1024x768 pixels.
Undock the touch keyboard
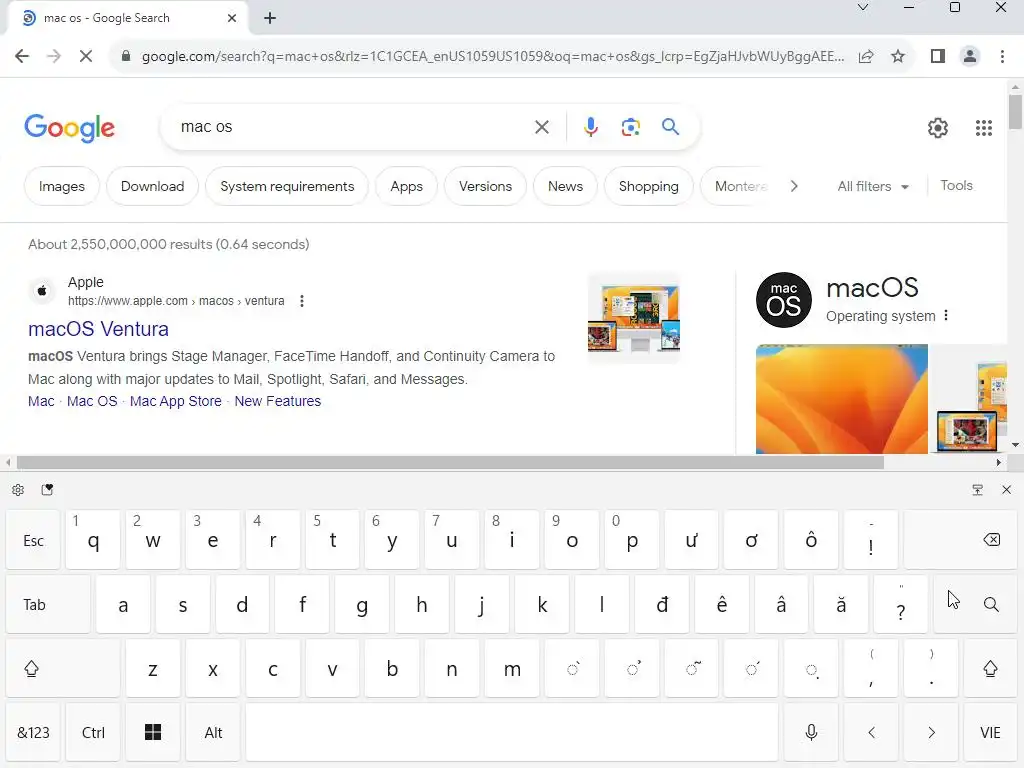pos(978,490)
